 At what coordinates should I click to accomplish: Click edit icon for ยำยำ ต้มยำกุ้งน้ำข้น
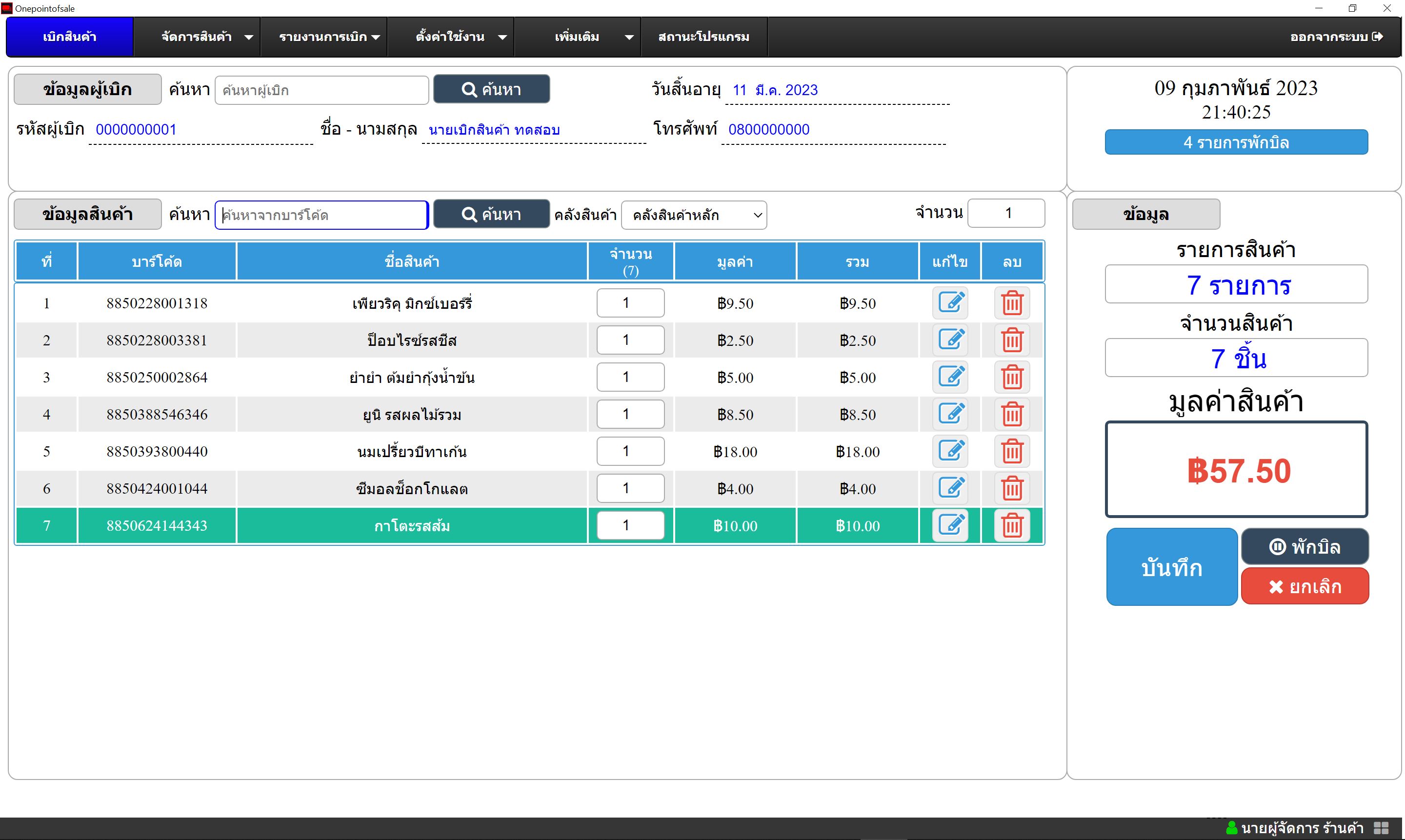pyautogui.click(x=950, y=377)
